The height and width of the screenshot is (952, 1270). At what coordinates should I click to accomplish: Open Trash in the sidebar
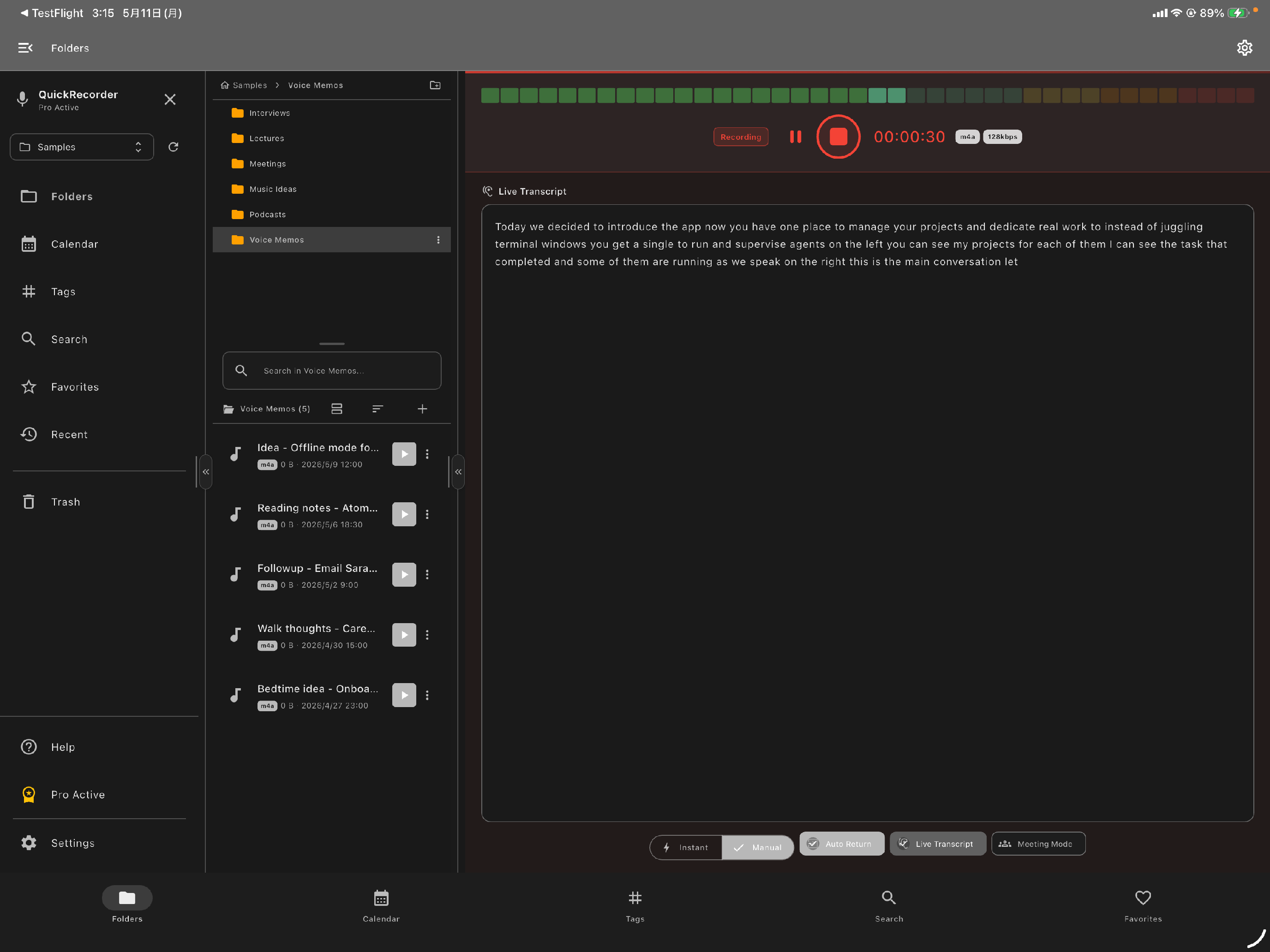pyautogui.click(x=99, y=501)
